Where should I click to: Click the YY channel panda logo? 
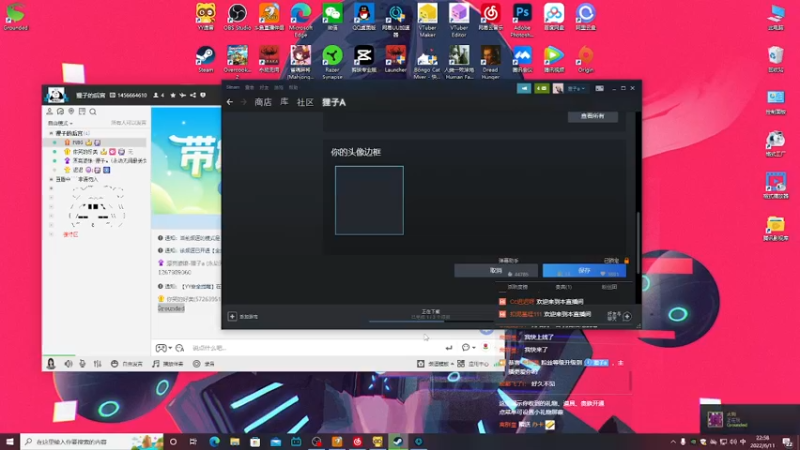point(56,95)
